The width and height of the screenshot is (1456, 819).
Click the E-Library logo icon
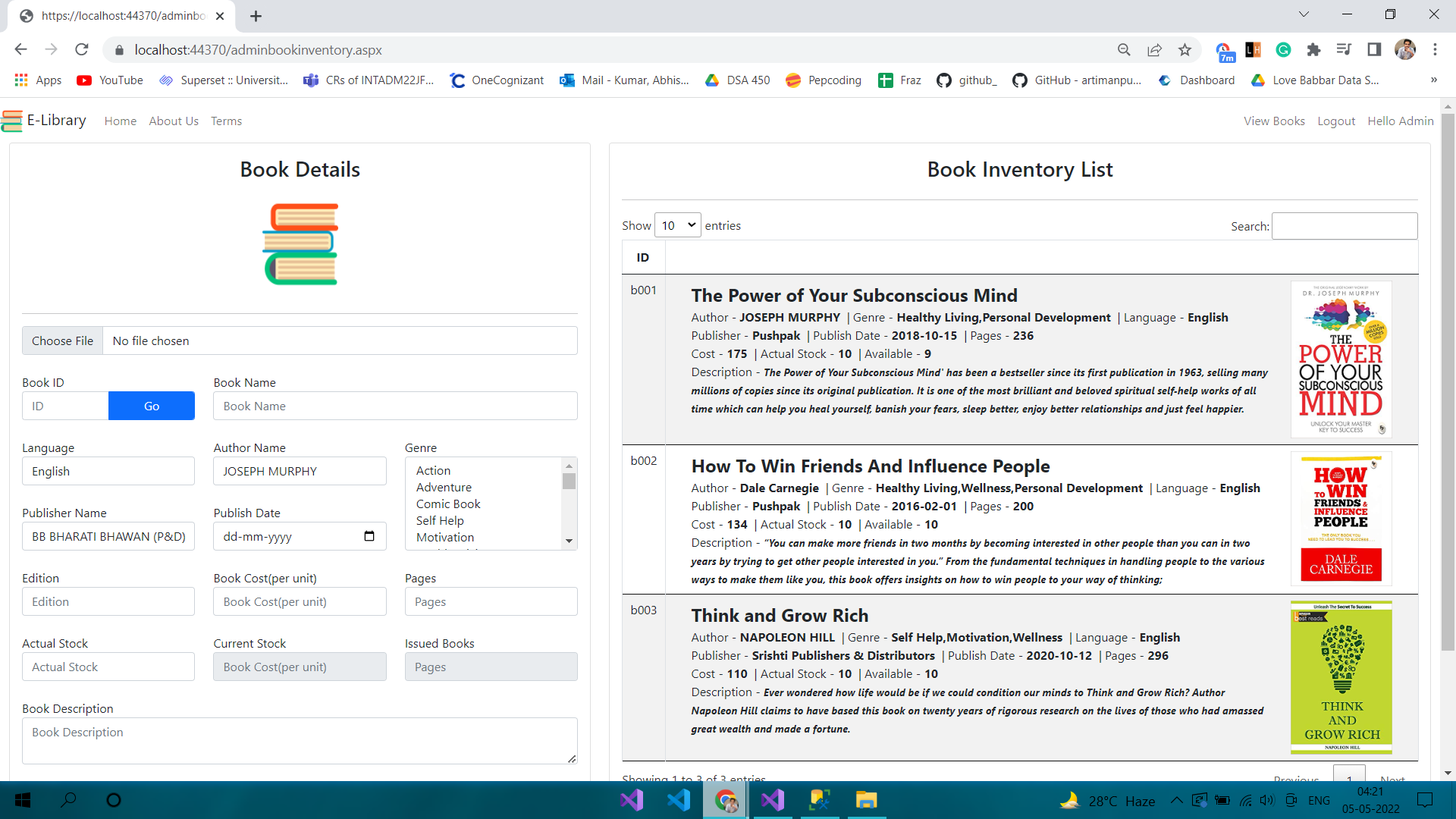pos(12,121)
